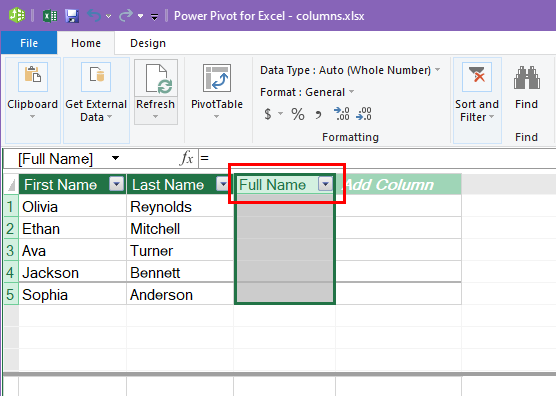Click the Sort and Filter icon
Screen dimensions: 556x396
point(477,77)
